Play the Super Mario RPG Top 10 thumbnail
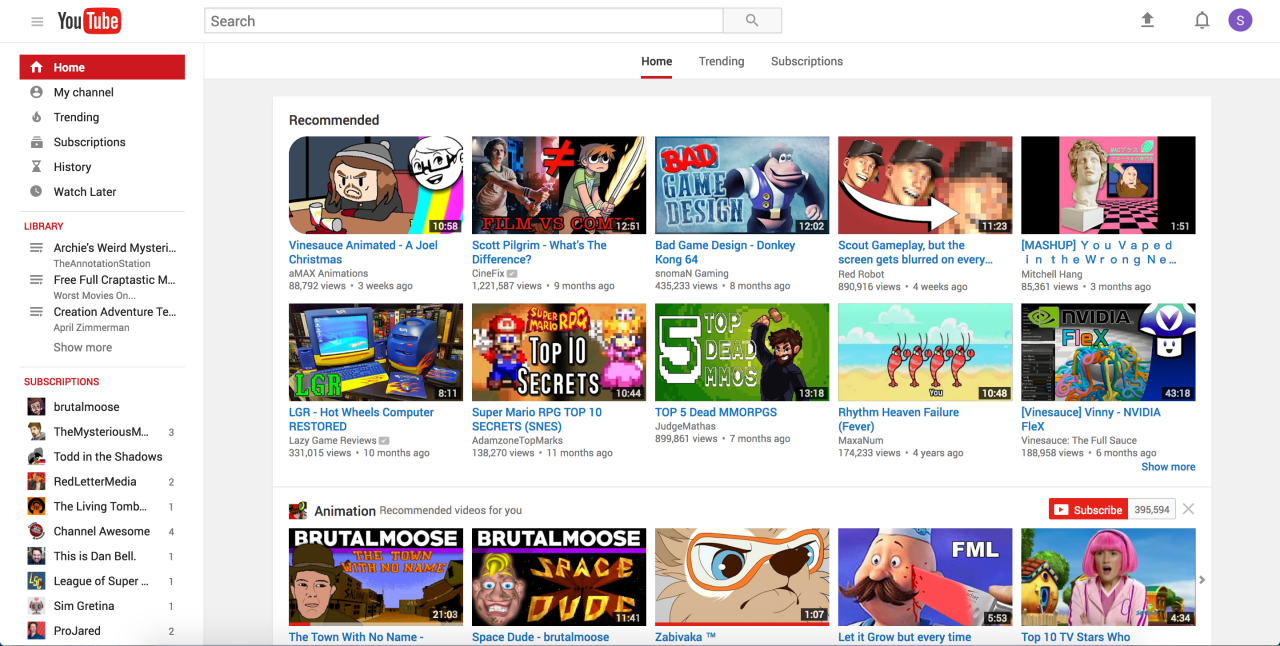The image size is (1280, 646). (x=559, y=352)
